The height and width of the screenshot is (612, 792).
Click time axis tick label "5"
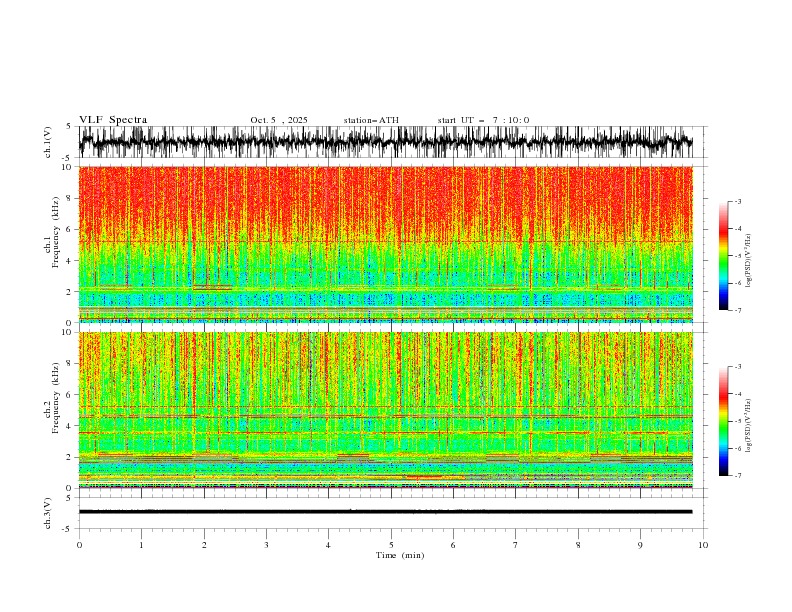[391, 545]
